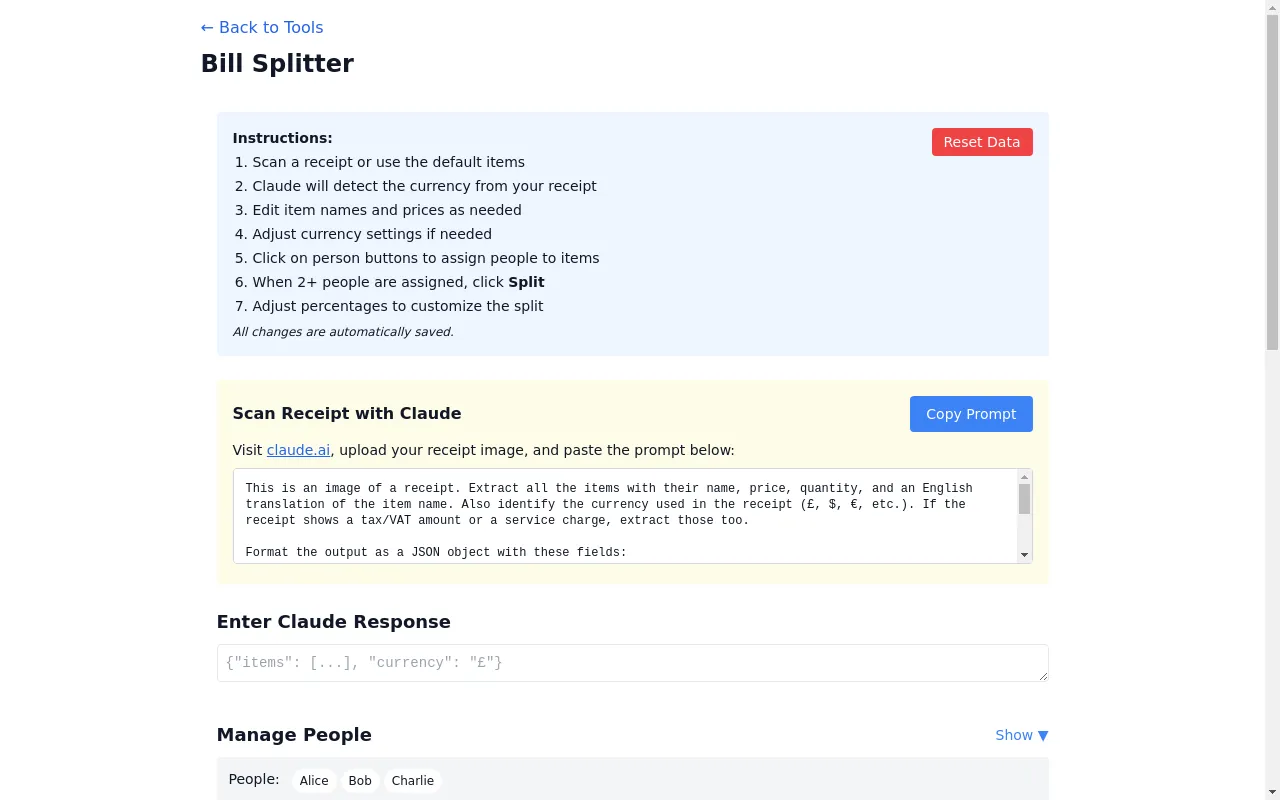
Task: Click inside the Claude response input field
Action: [632, 662]
